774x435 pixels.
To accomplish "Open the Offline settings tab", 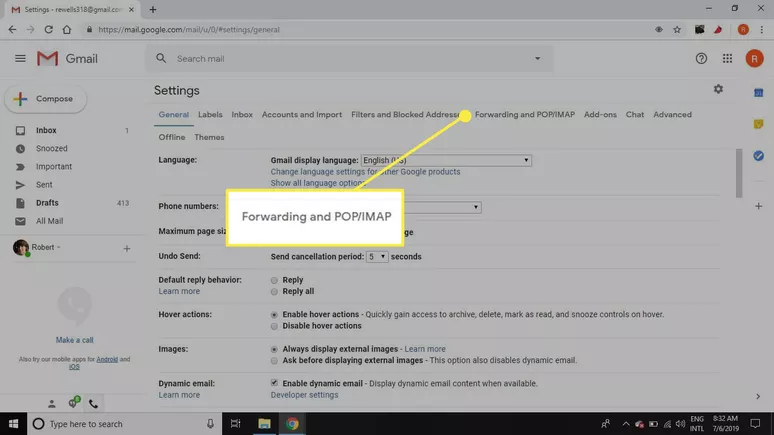I will coord(172,137).
